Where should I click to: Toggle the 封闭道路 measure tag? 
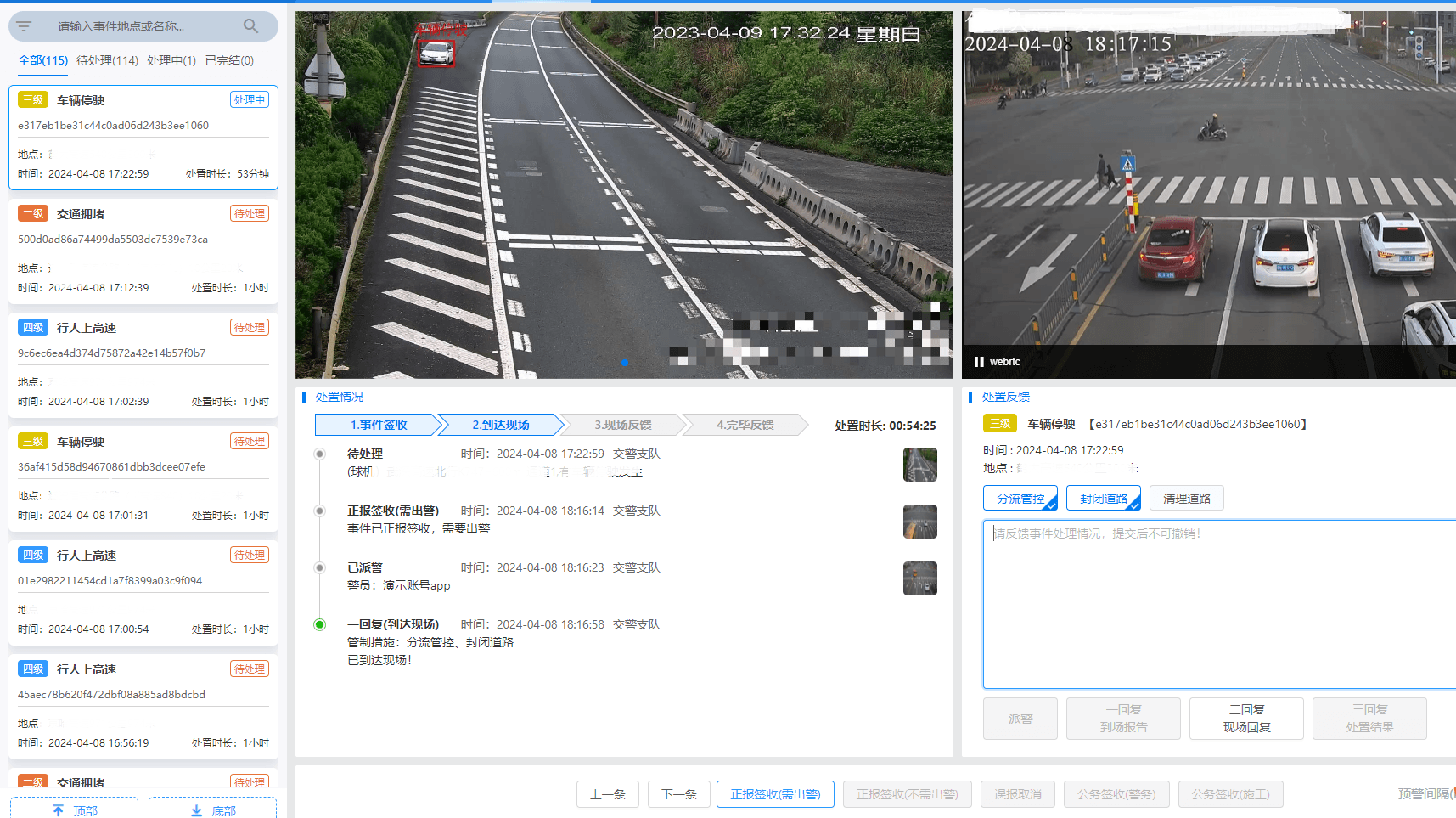coord(1103,499)
